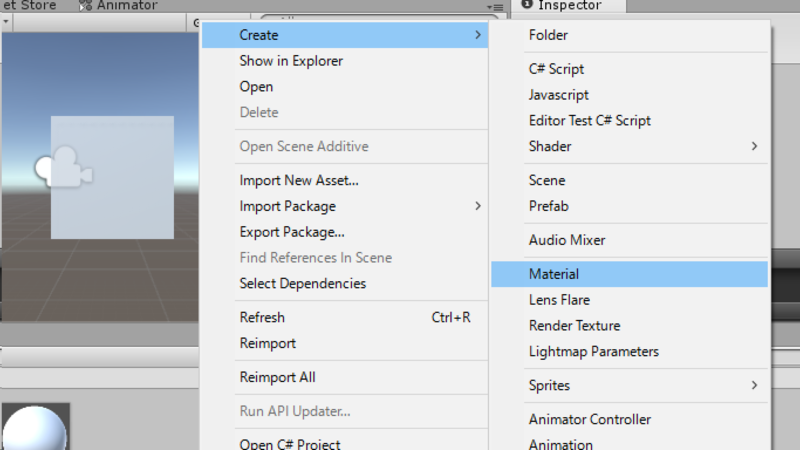This screenshot has height=450, width=800.
Task: Click the Shader submenu arrow
Action: pos(754,146)
